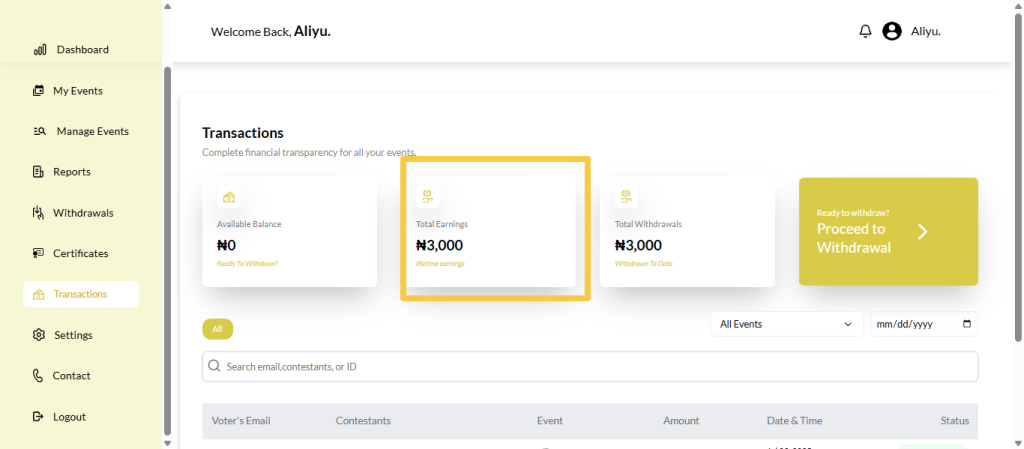Image resolution: width=1024 pixels, height=449 pixels.
Task: Click the Total Withdrawals card icon
Action: point(626,197)
